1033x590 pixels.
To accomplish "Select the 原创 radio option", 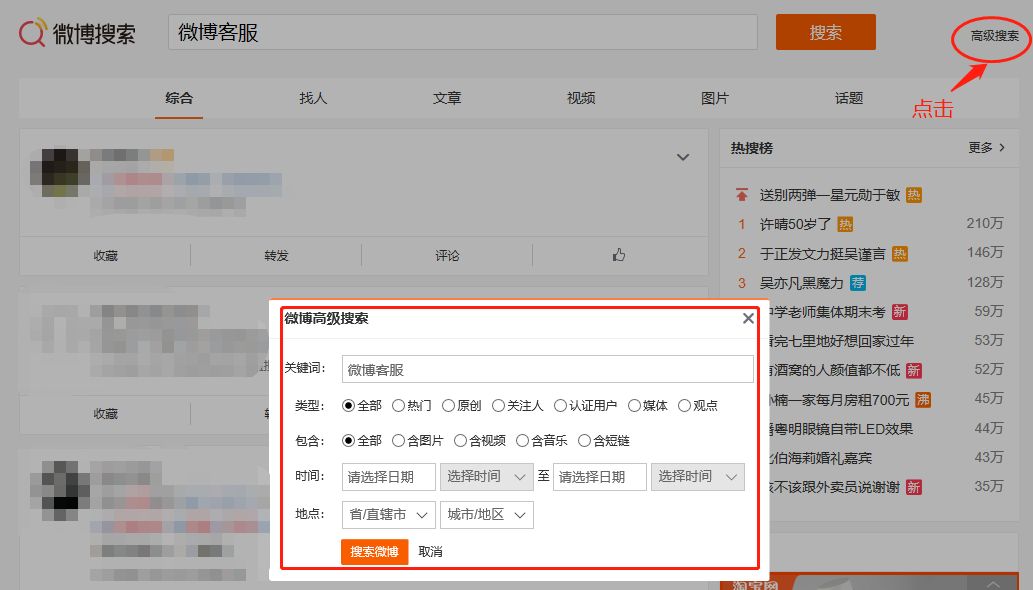I will pyautogui.click(x=449, y=406).
